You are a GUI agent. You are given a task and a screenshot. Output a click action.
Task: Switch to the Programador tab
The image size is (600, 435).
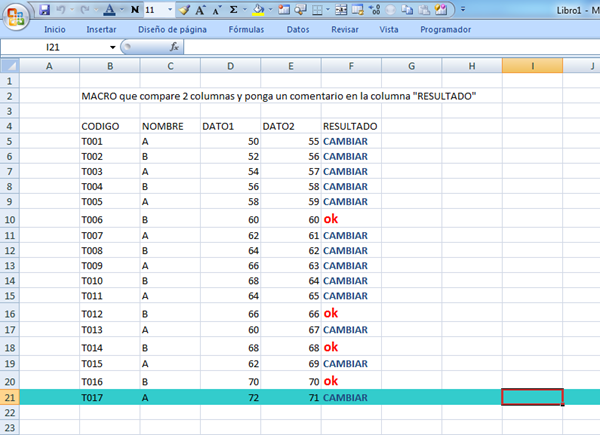(x=446, y=30)
